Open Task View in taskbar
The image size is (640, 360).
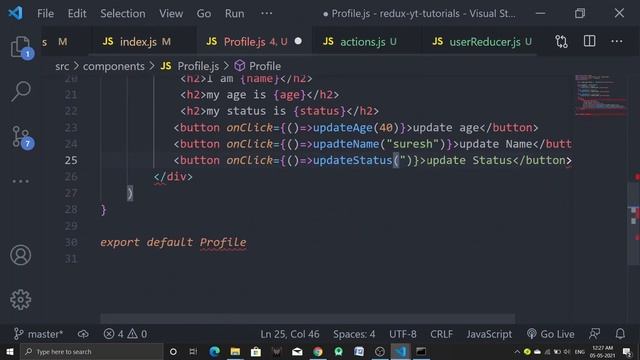[x=193, y=351]
